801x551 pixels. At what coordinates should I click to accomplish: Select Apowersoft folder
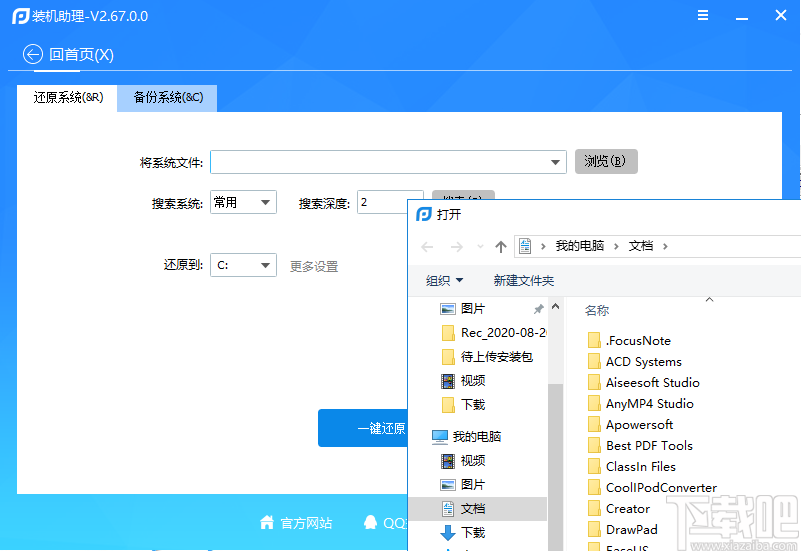click(630, 424)
